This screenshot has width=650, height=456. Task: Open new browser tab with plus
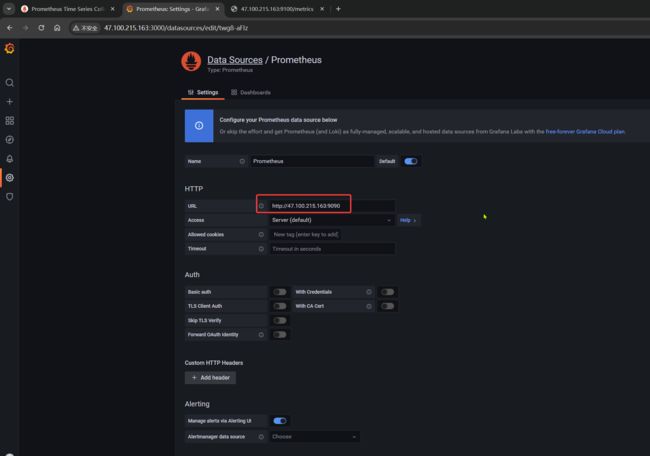tap(338, 9)
